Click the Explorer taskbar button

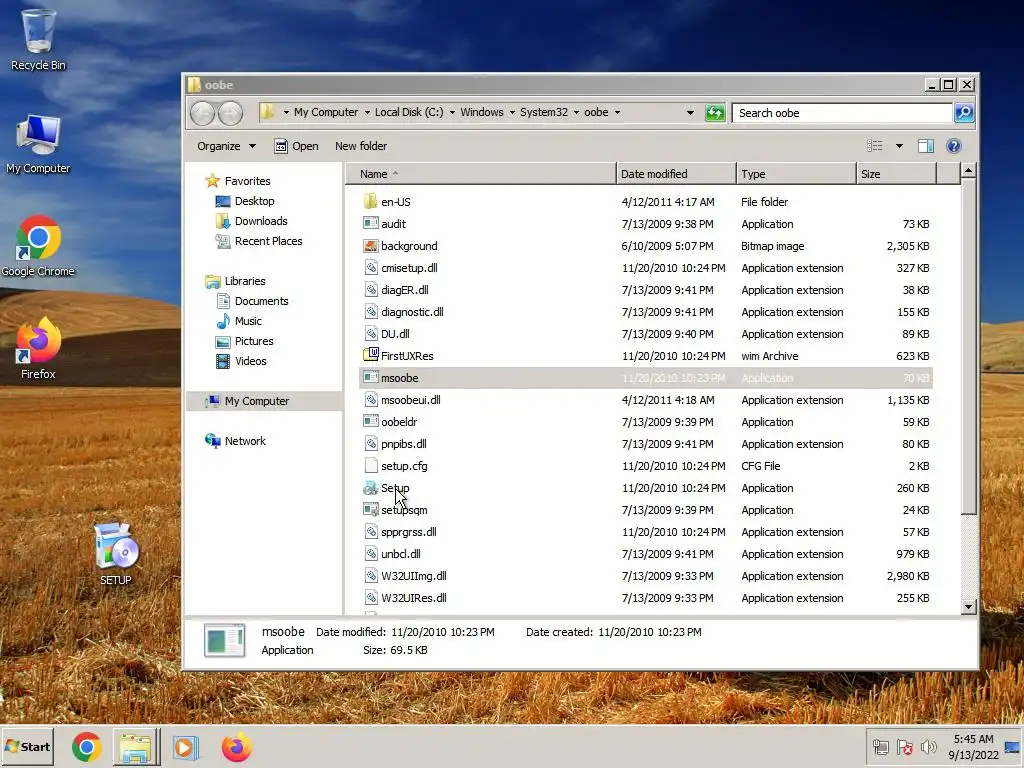(x=136, y=747)
